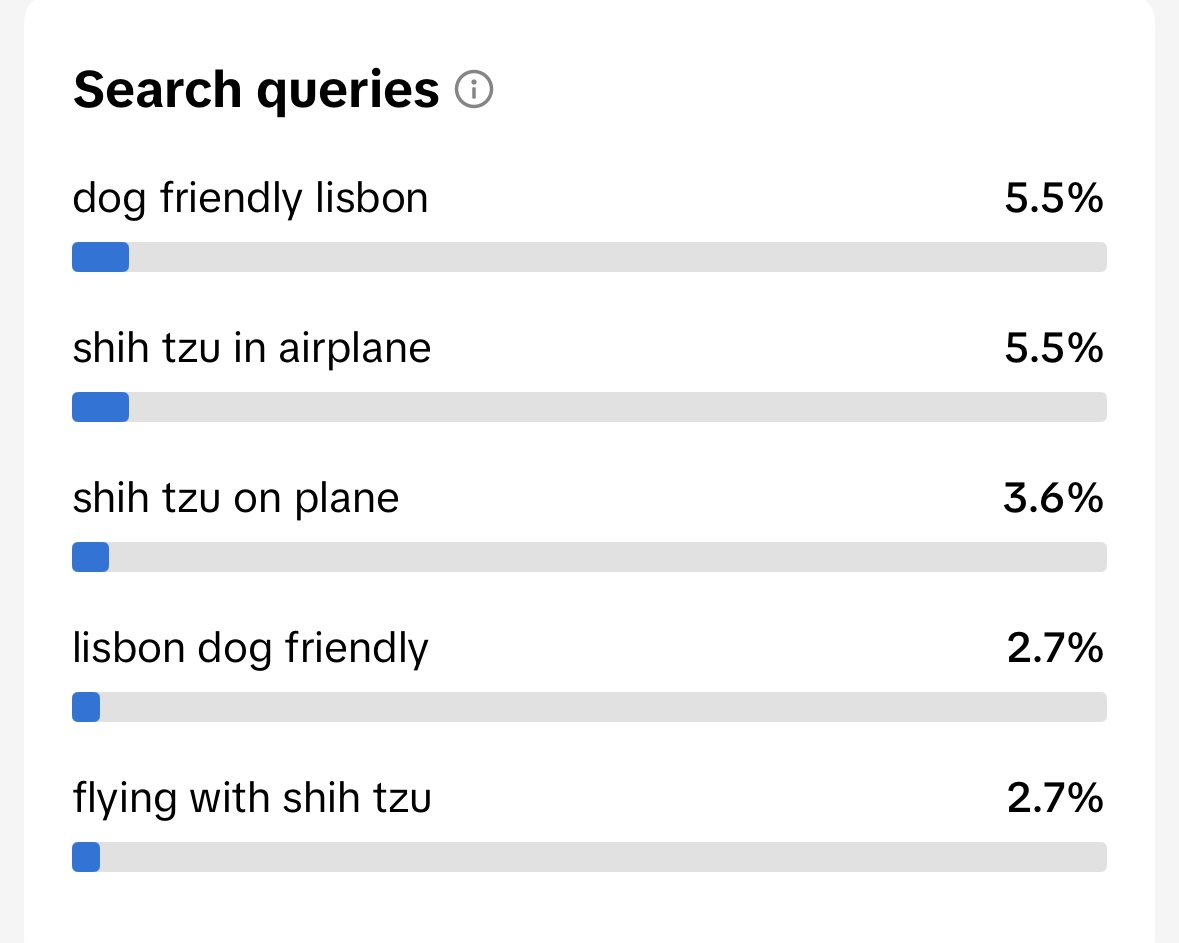Image resolution: width=1179 pixels, height=943 pixels.
Task: Click the shih tzu in airplane progress bar
Action: click(x=590, y=407)
